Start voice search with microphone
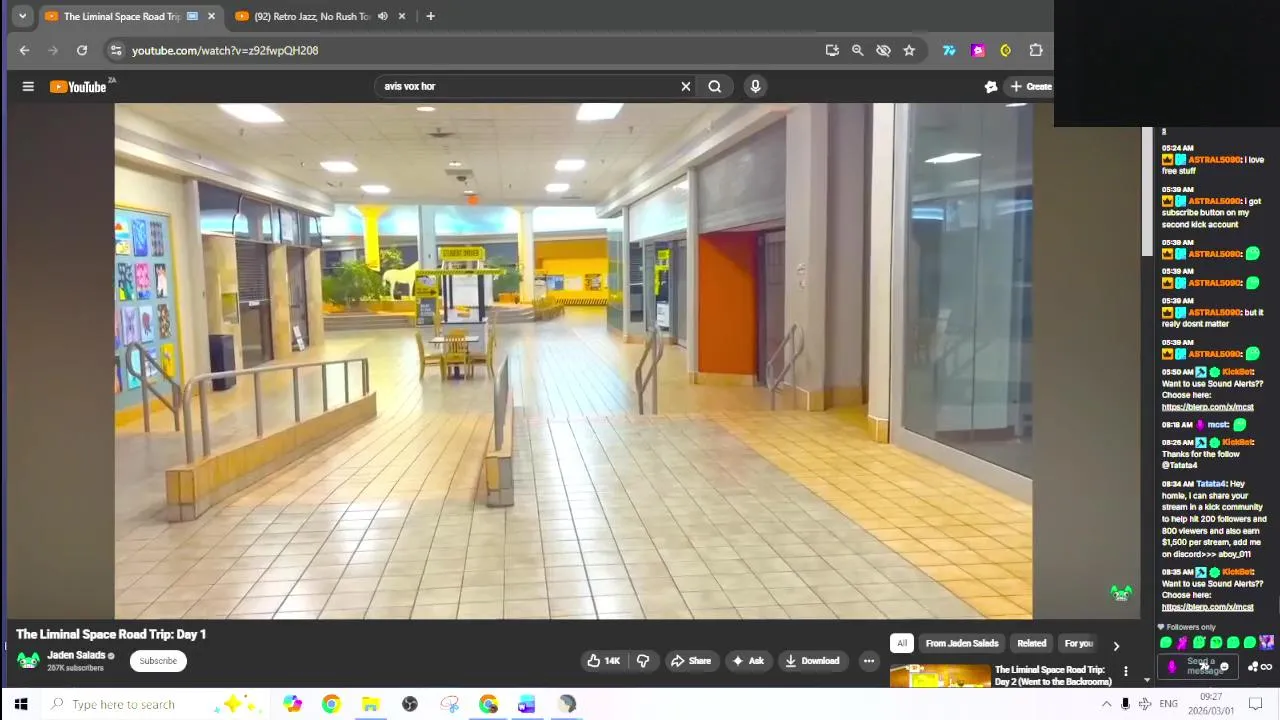 coord(755,87)
